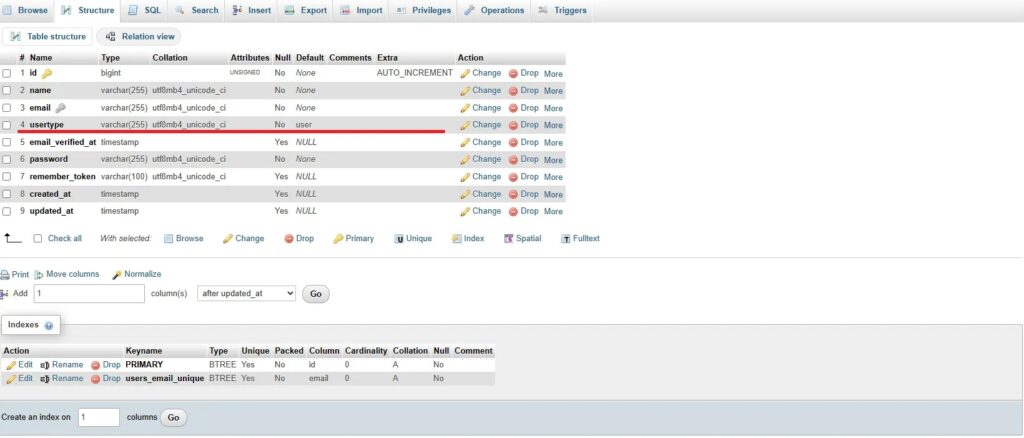Image resolution: width=1024 pixels, height=438 pixels.
Task: Enable the Check all checkbox
Action: pos(38,239)
